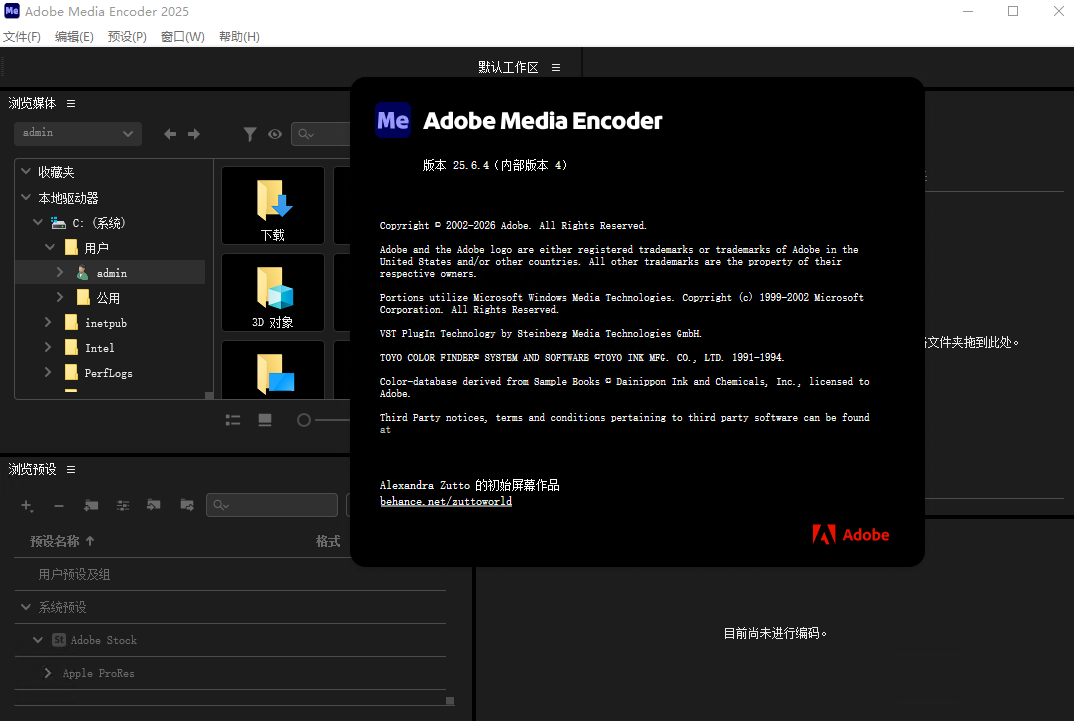This screenshot has height=721, width=1074.
Task: Expand the Intel folder chevron
Action: 48,347
